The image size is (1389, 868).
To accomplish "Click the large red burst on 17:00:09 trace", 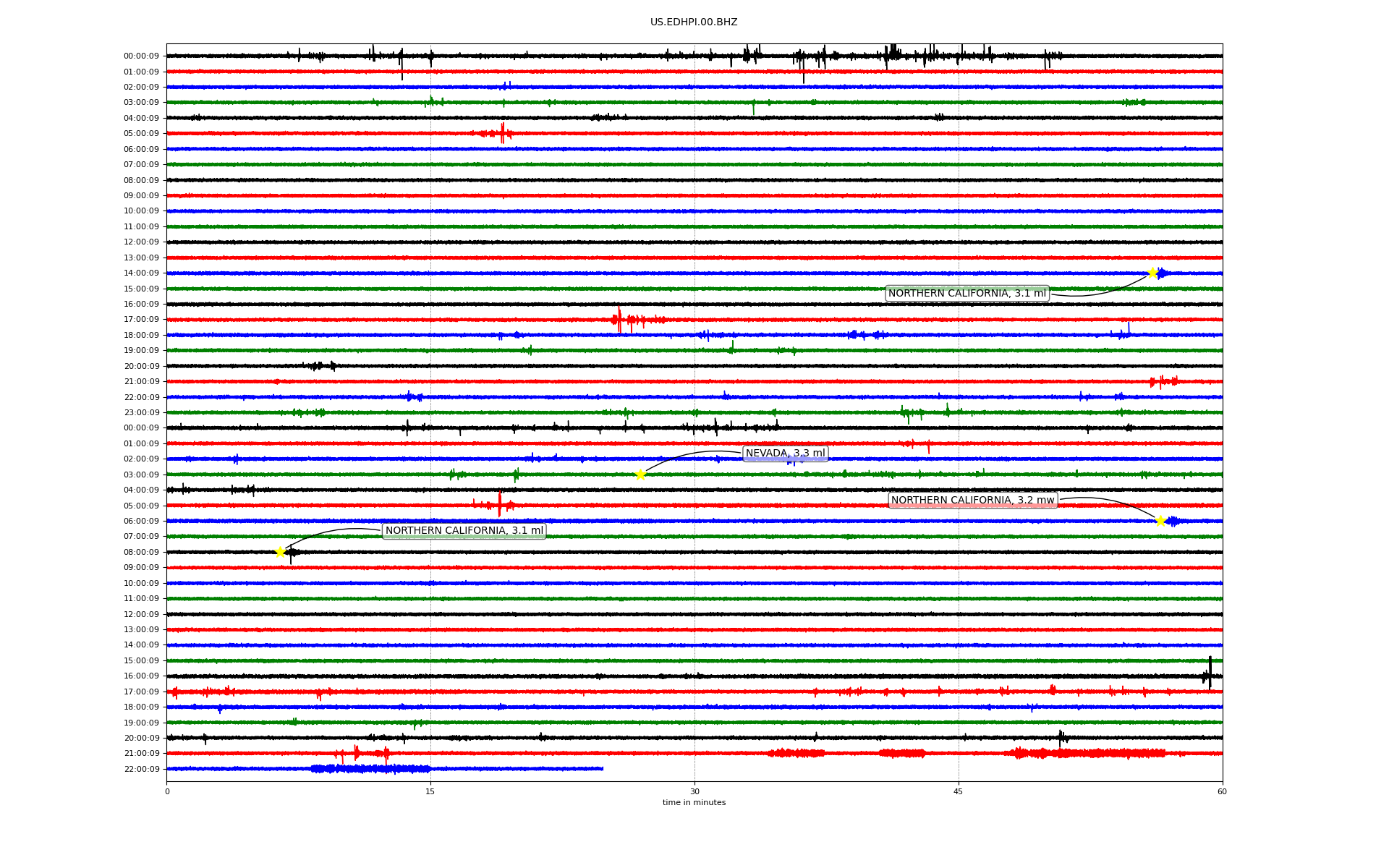I will tap(619, 319).
